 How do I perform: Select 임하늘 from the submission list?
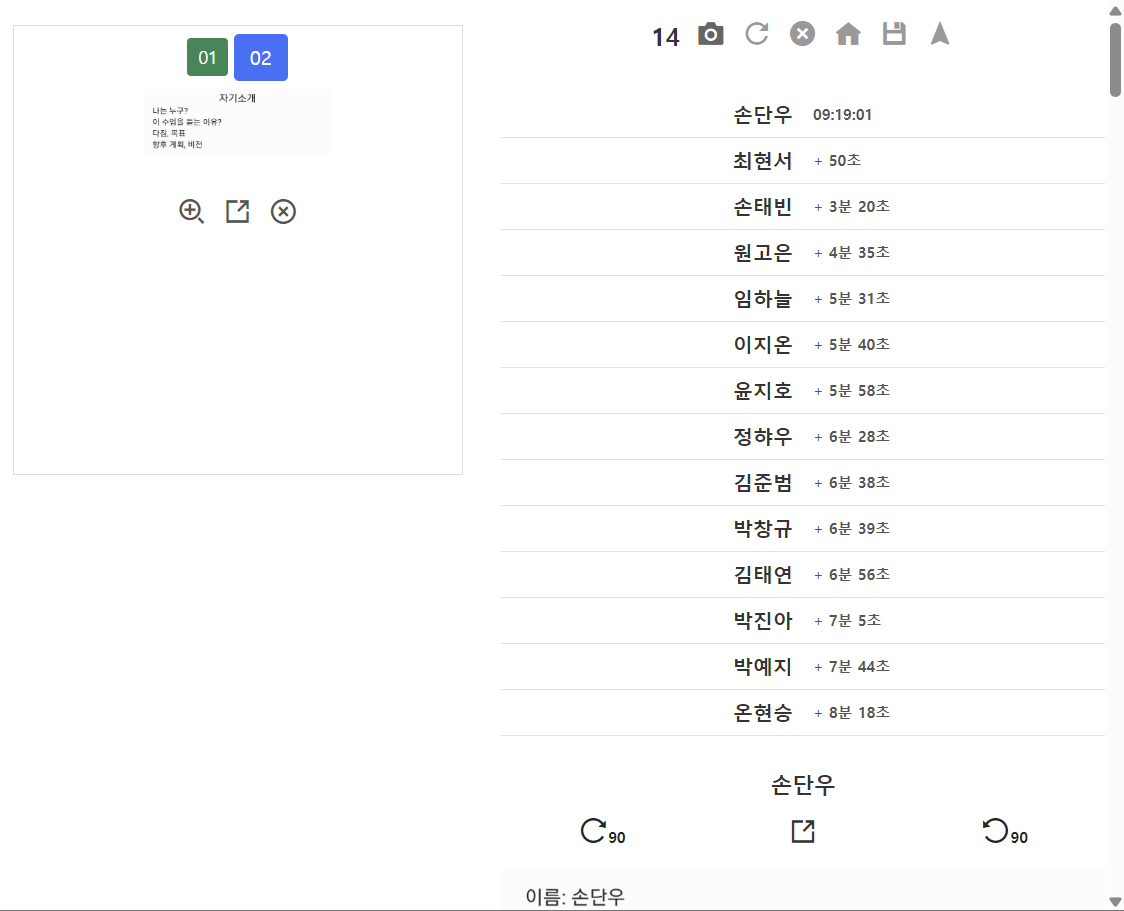click(802, 299)
